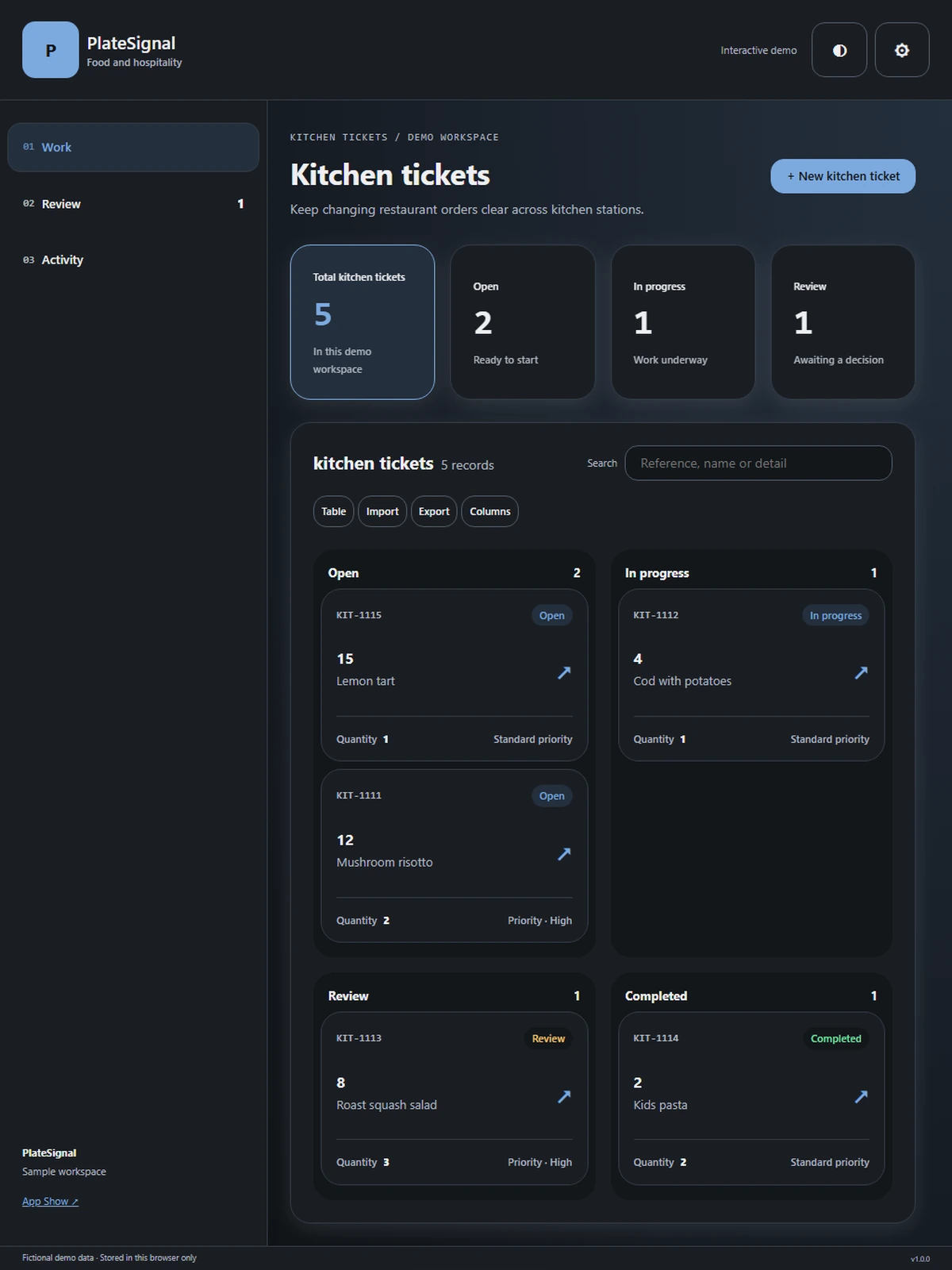Click the KIT-1114 reference text
The height and width of the screenshot is (1270, 952).
point(655,1038)
